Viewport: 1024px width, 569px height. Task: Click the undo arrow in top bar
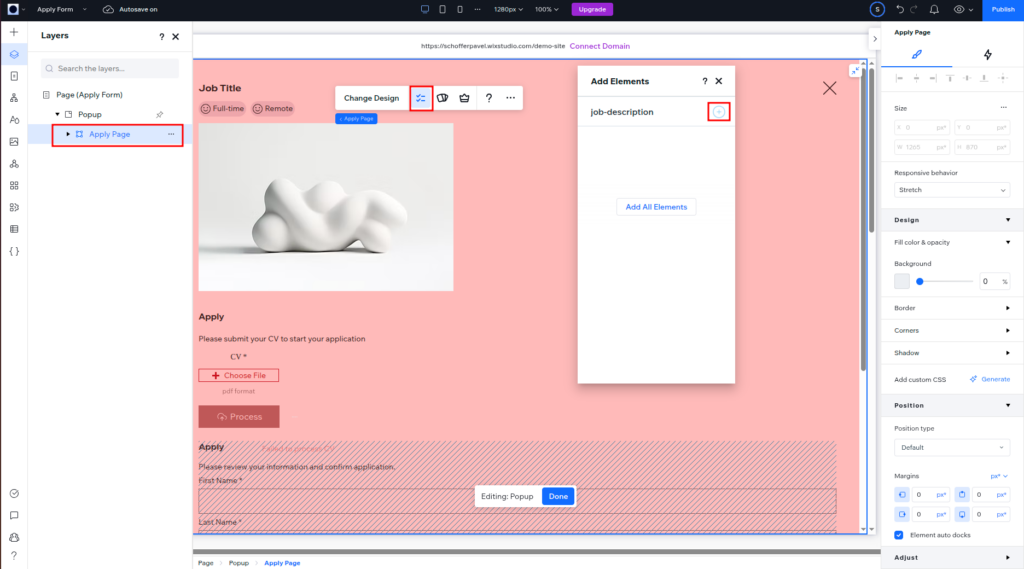tap(900, 9)
